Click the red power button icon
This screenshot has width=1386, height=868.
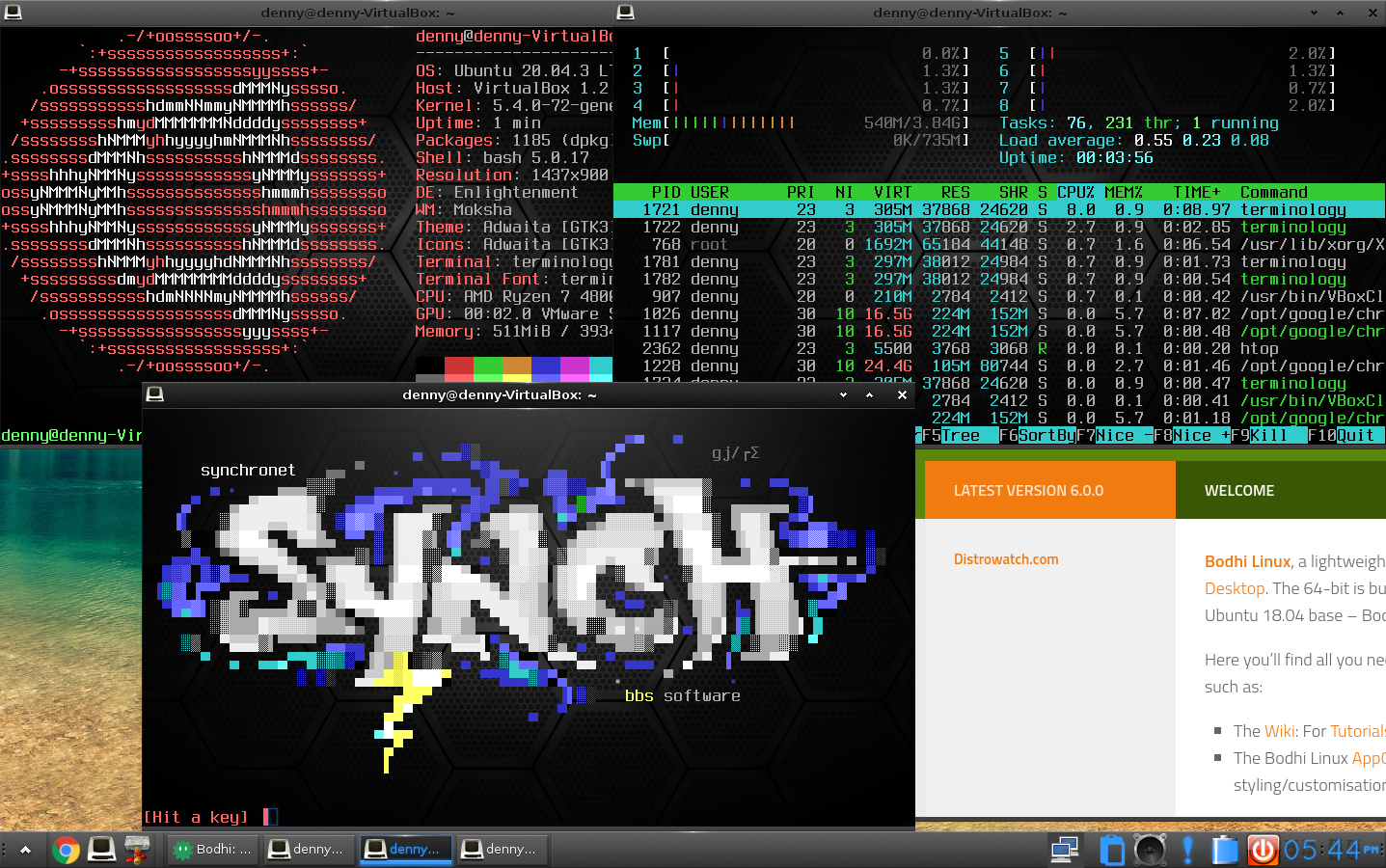[1263, 850]
